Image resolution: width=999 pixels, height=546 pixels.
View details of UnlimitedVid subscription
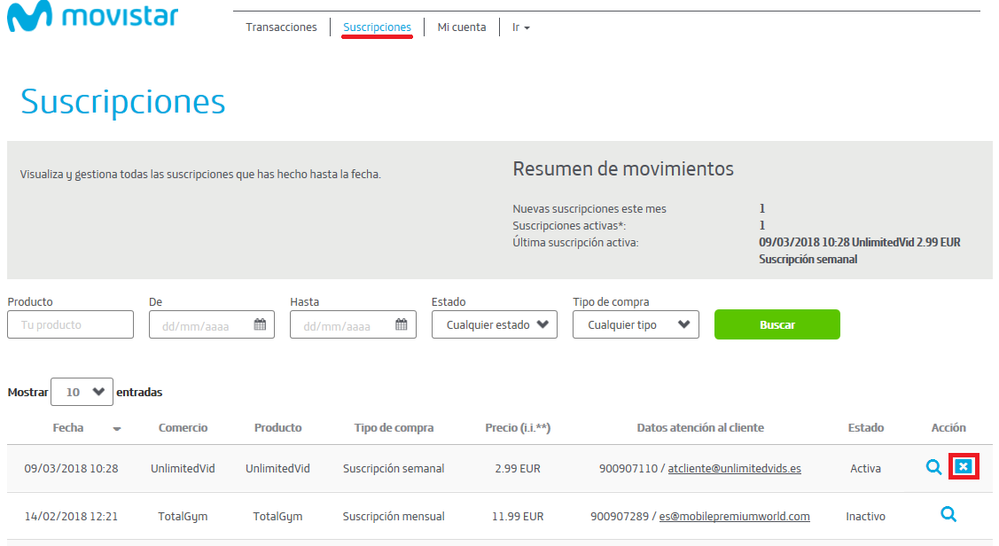933,467
